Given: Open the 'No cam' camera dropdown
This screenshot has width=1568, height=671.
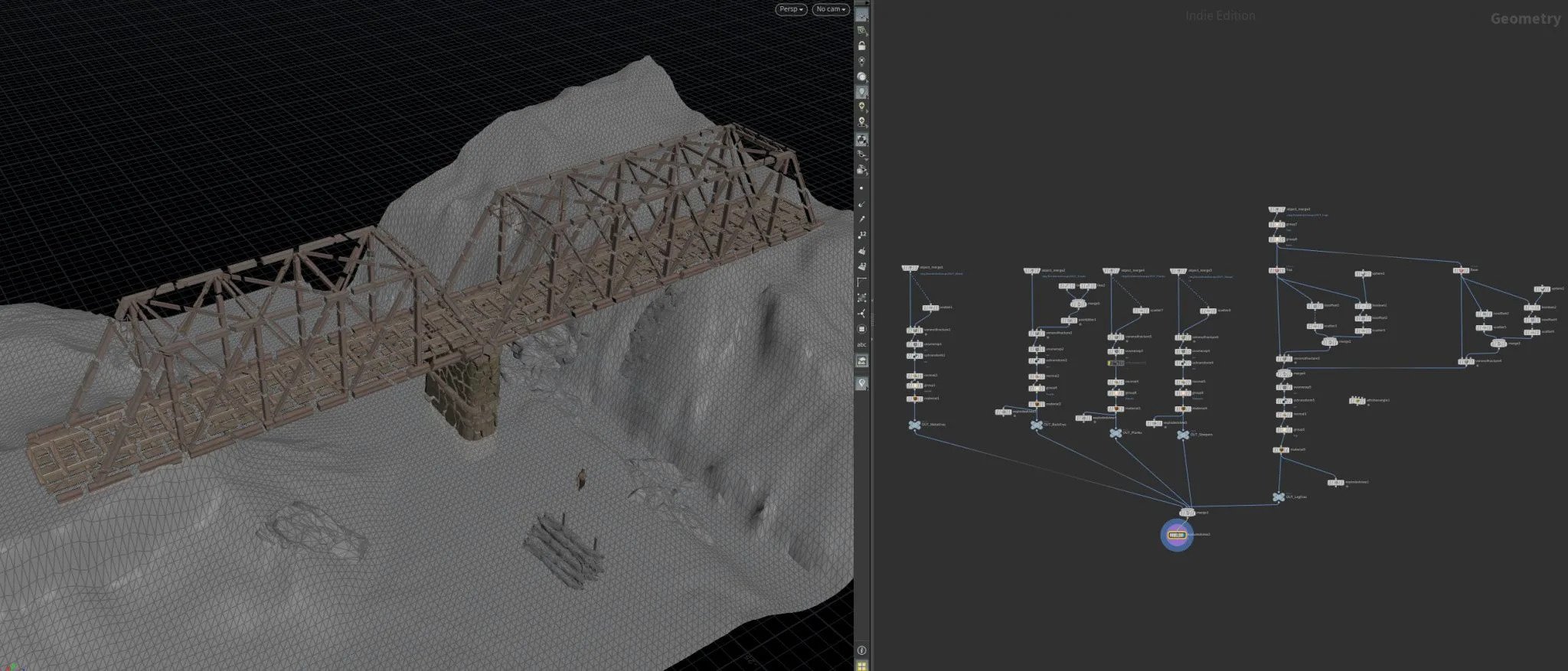Looking at the screenshot, I should tap(831, 9).
